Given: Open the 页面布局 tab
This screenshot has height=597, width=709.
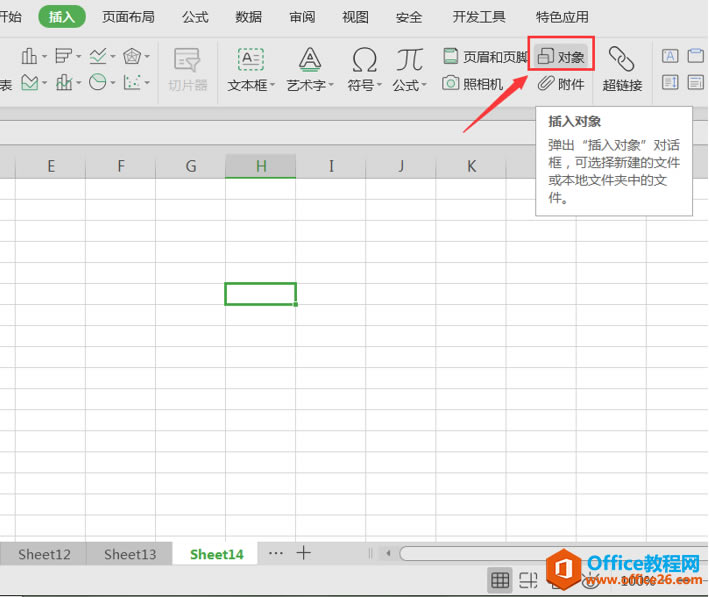Looking at the screenshot, I should click(128, 17).
